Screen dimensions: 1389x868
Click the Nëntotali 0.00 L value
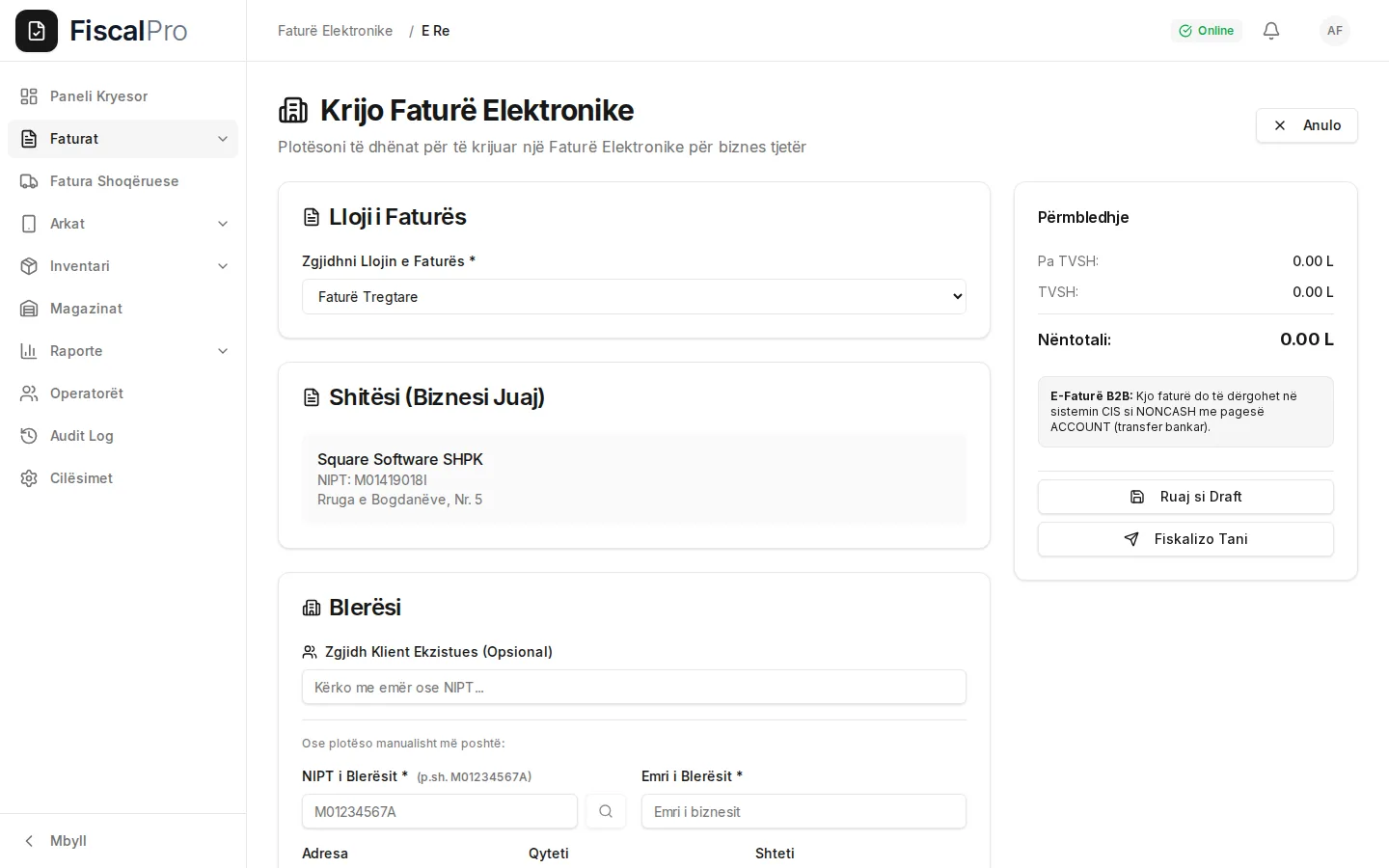pyautogui.click(x=1306, y=339)
